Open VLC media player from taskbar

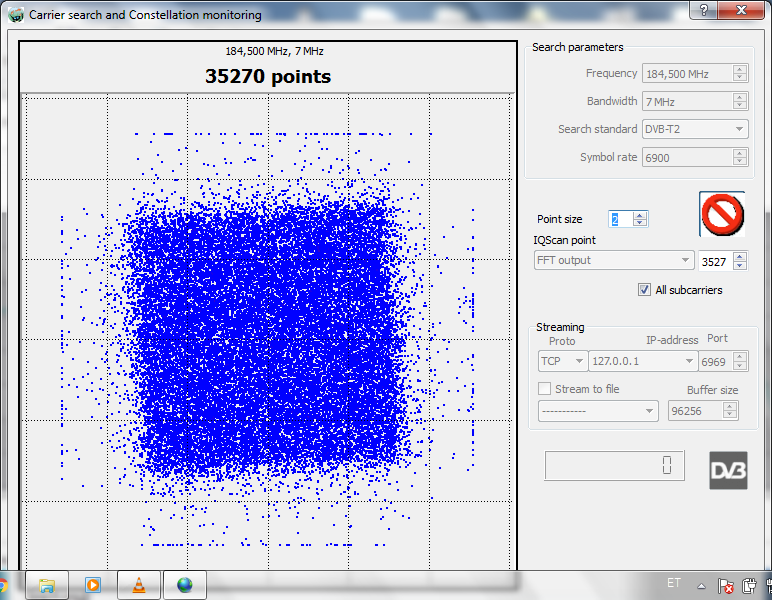coord(138,585)
